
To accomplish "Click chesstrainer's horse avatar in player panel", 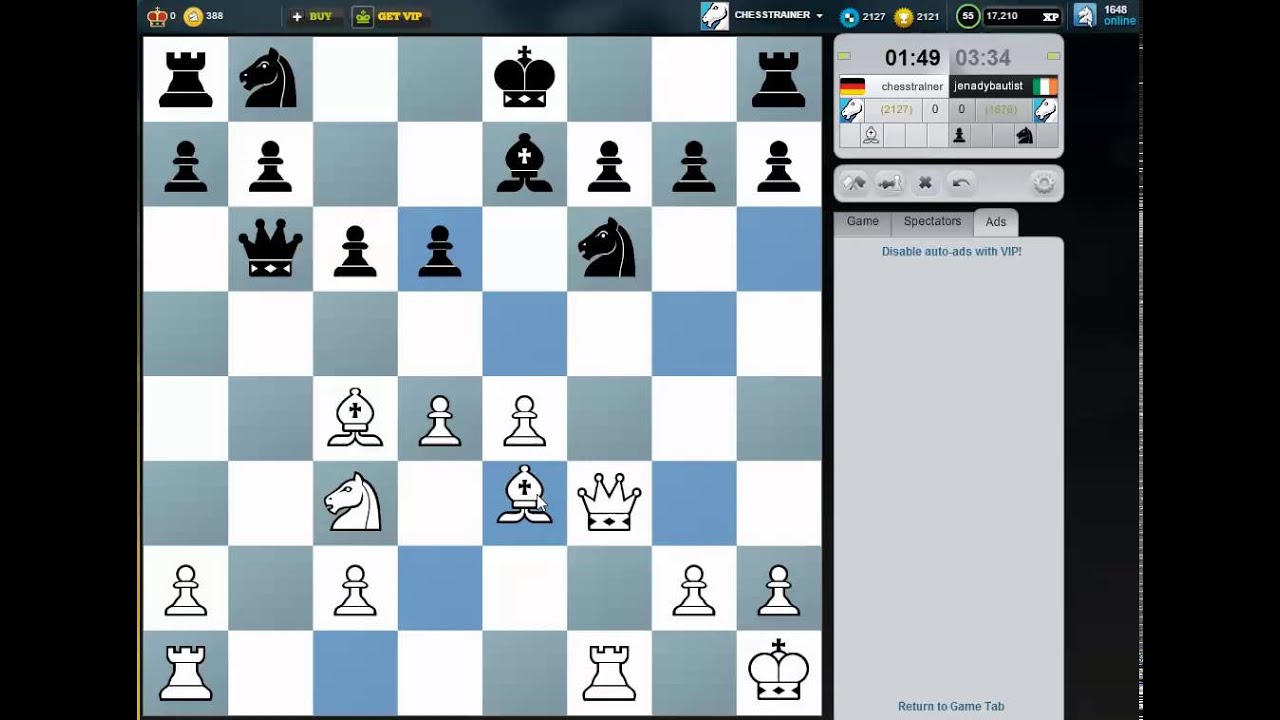I will coord(851,110).
